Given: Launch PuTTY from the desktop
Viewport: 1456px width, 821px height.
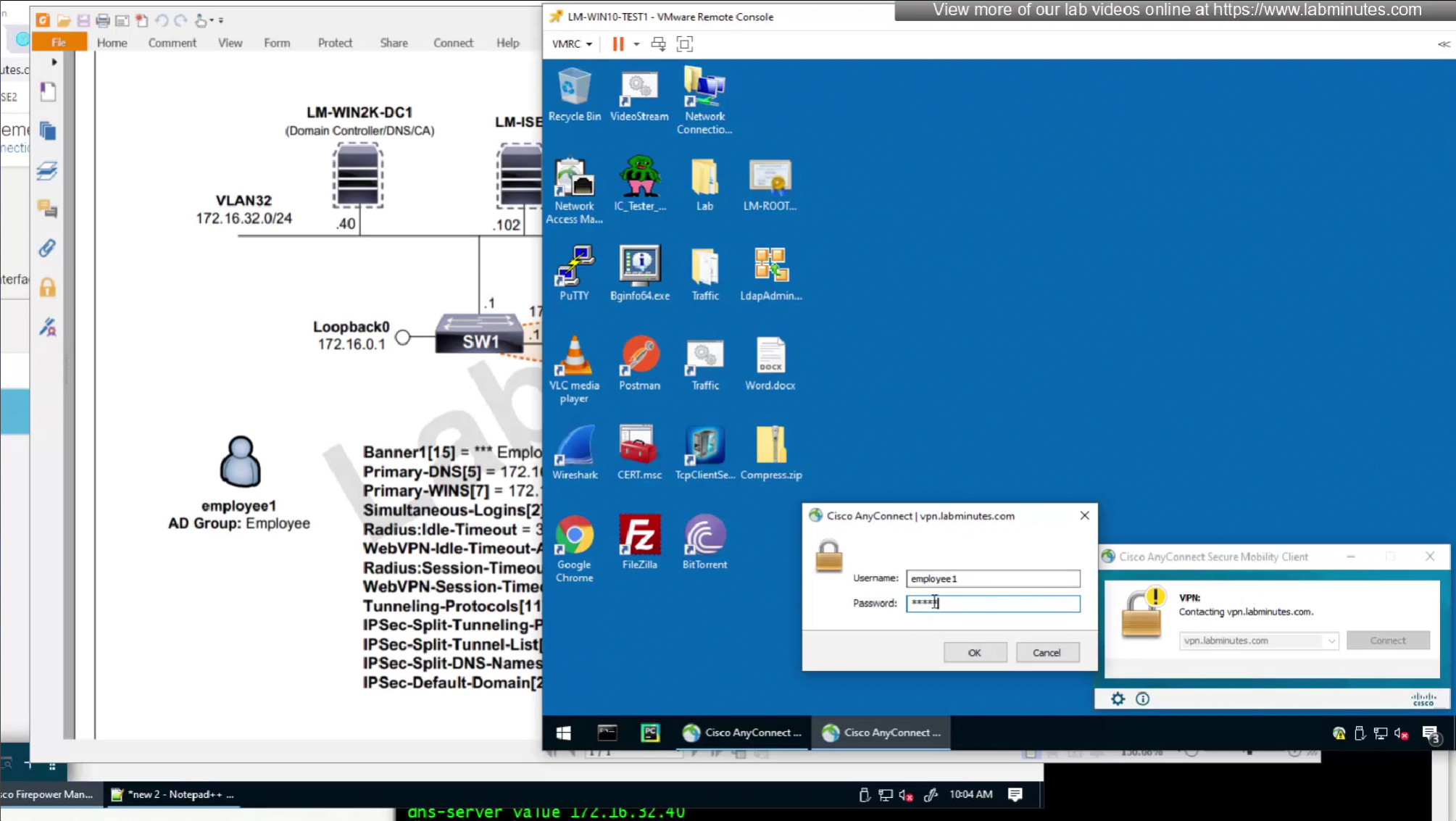Looking at the screenshot, I should pos(574,273).
